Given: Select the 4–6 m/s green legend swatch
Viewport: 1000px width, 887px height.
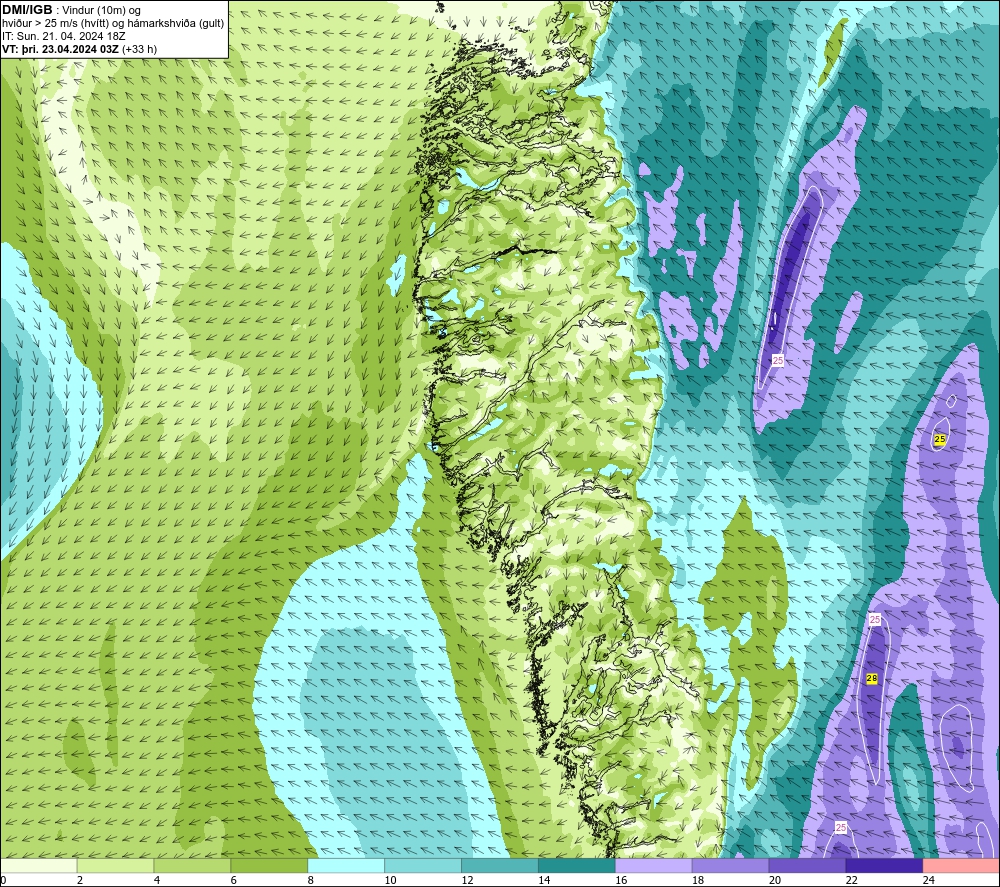Looking at the screenshot, I should [192, 865].
